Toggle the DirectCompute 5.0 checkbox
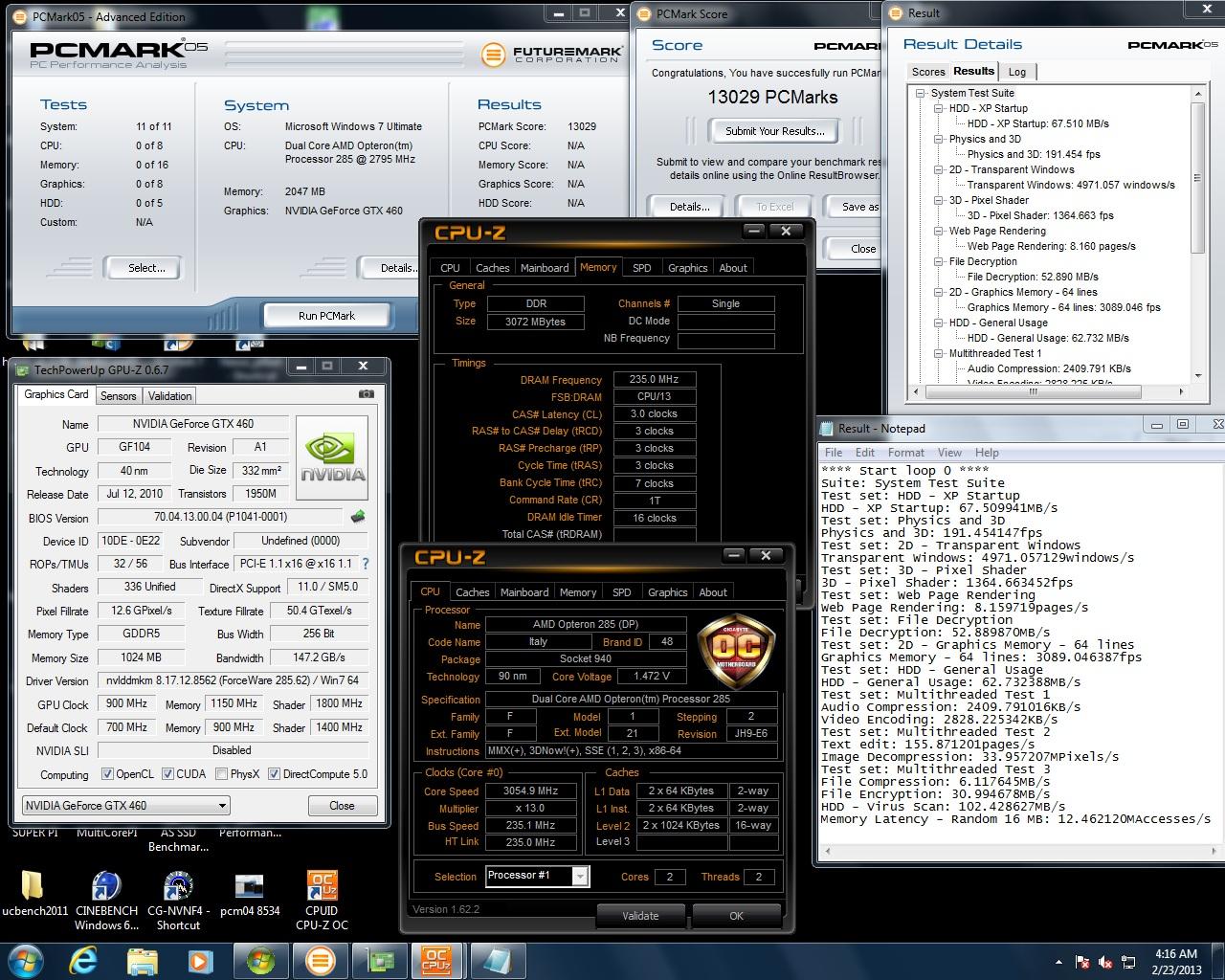This screenshot has width=1225, height=980. 274,774
